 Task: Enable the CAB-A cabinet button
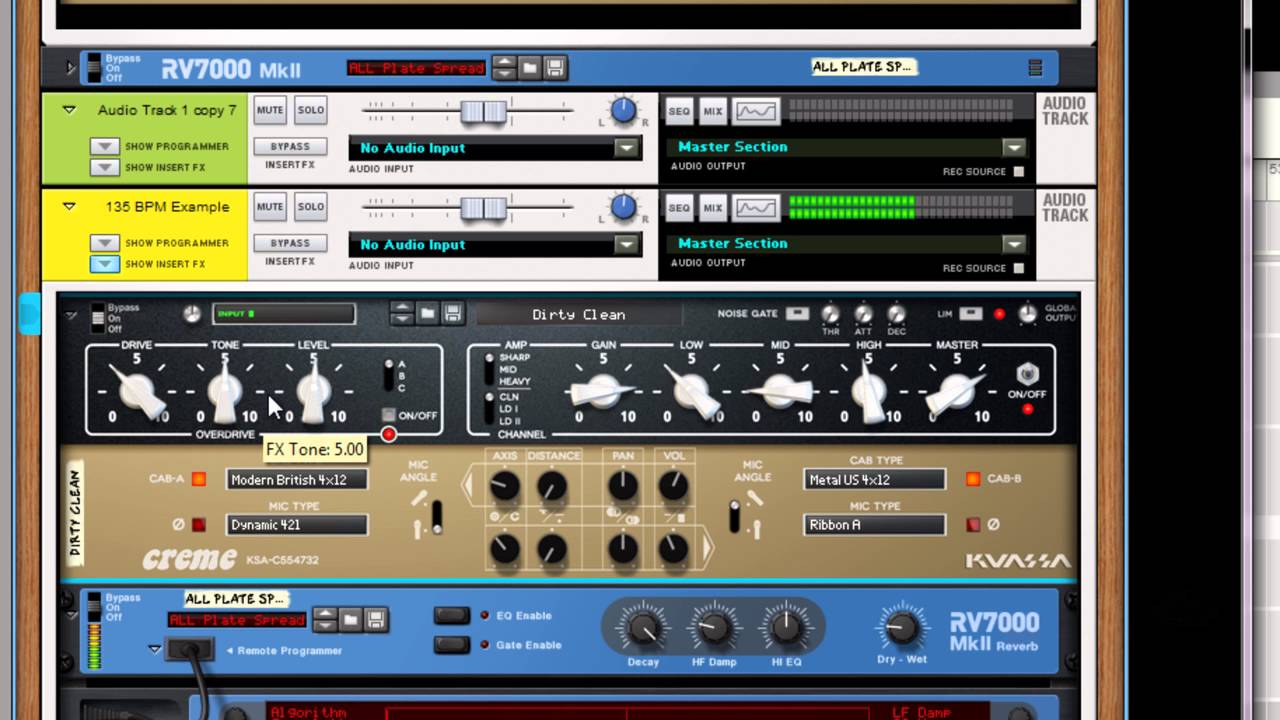[x=199, y=479]
